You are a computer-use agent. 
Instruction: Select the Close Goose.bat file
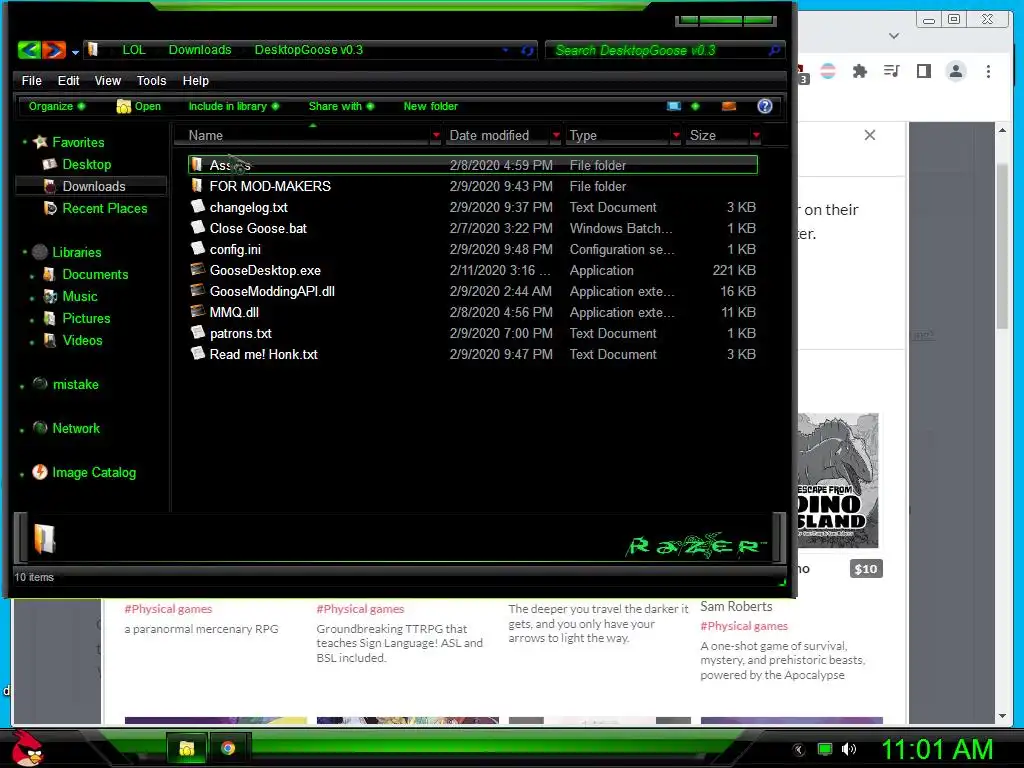(x=473, y=228)
